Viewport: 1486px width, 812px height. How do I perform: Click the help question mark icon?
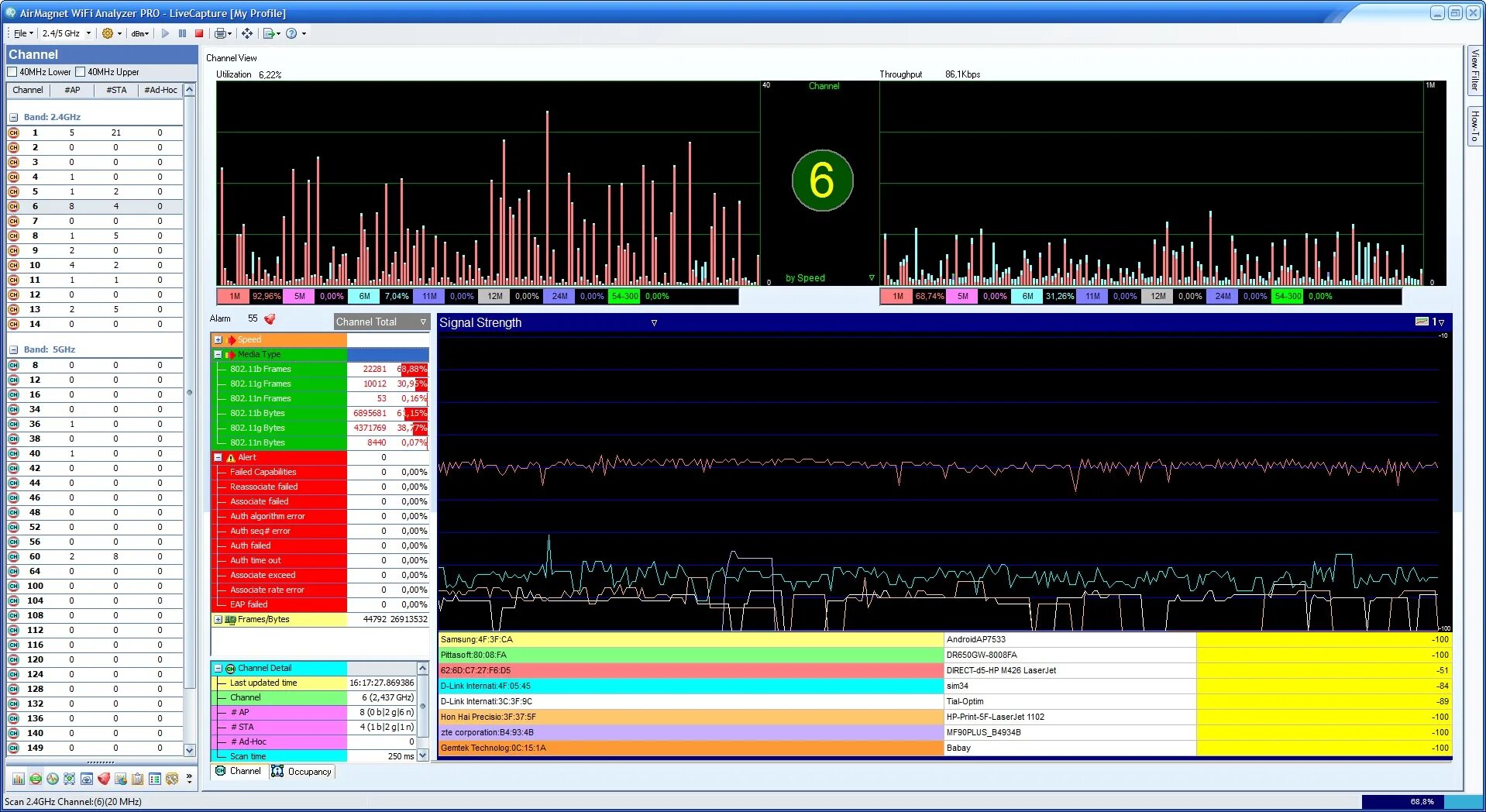click(x=291, y=33)
